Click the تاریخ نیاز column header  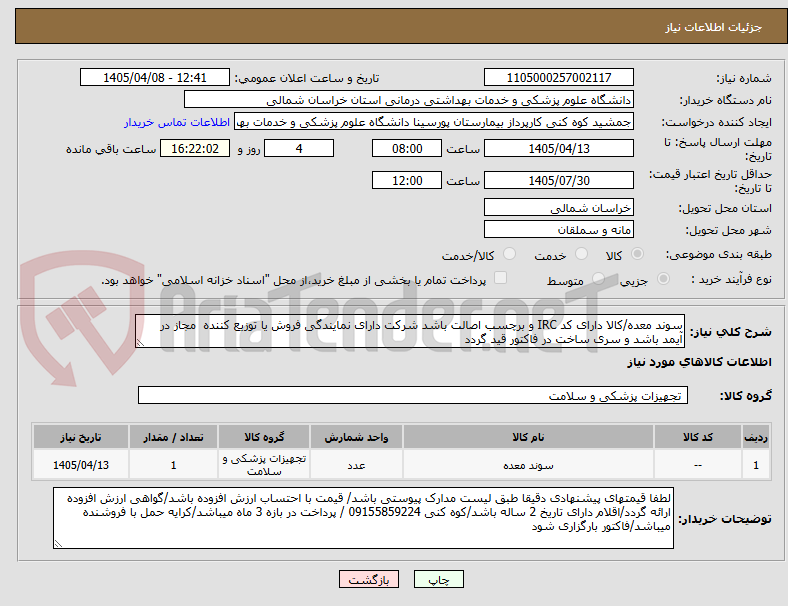tap(81, 437)
